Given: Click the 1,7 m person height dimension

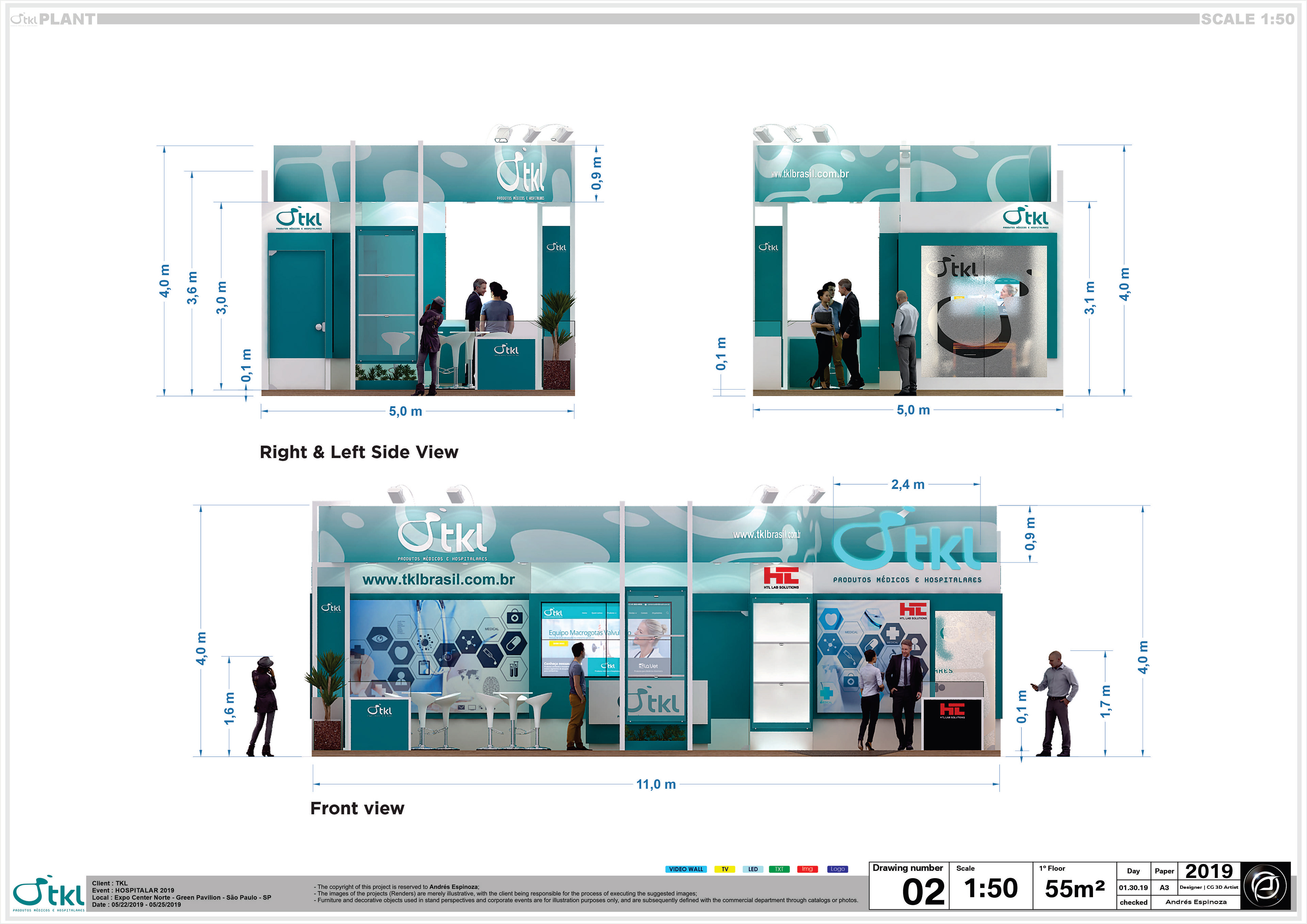Looking at the screenshot, I should click(x=1105, y=701).
